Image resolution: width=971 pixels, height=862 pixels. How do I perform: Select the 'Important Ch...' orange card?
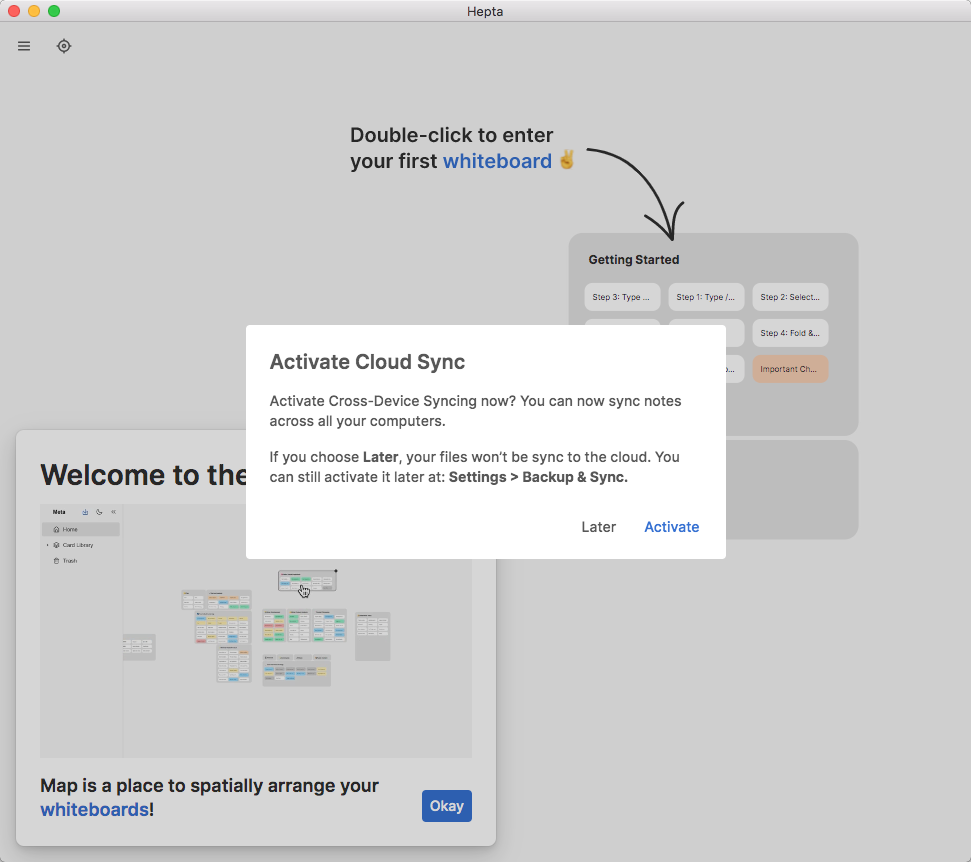click(x=790, y=369)
